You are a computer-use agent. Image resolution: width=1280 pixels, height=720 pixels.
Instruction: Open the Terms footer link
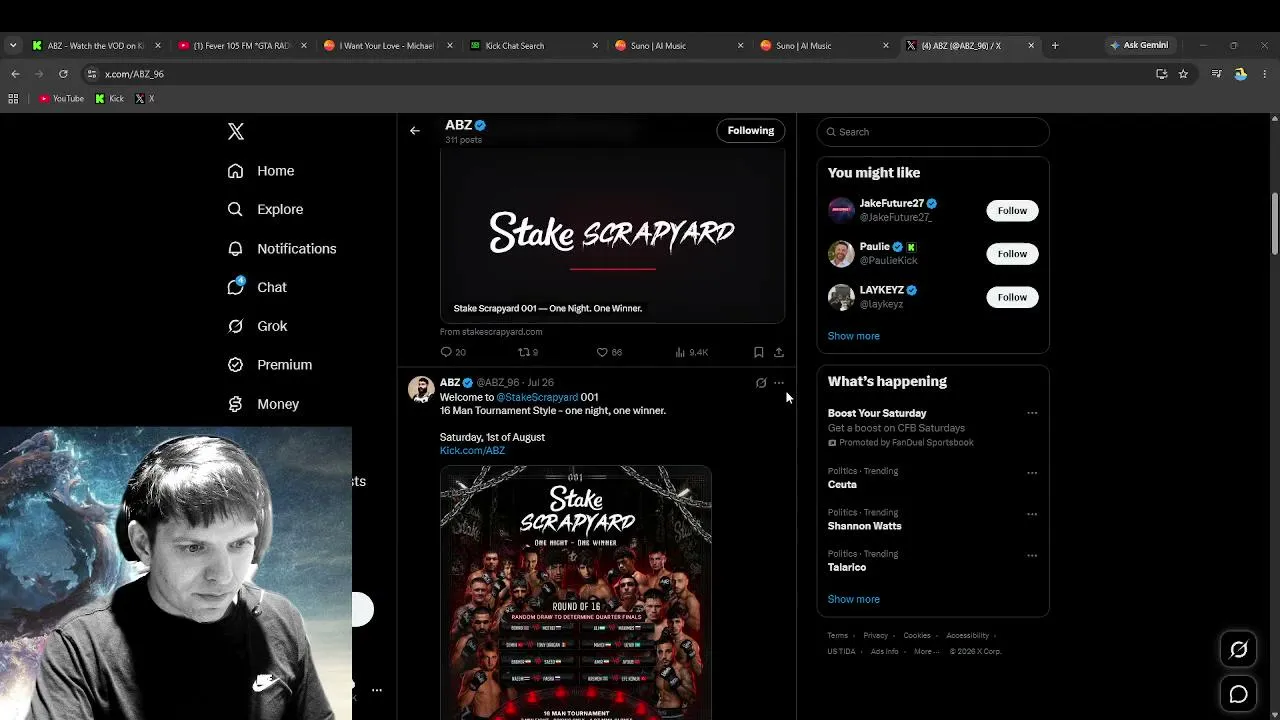pyautogui.click(x=838, y=636)
